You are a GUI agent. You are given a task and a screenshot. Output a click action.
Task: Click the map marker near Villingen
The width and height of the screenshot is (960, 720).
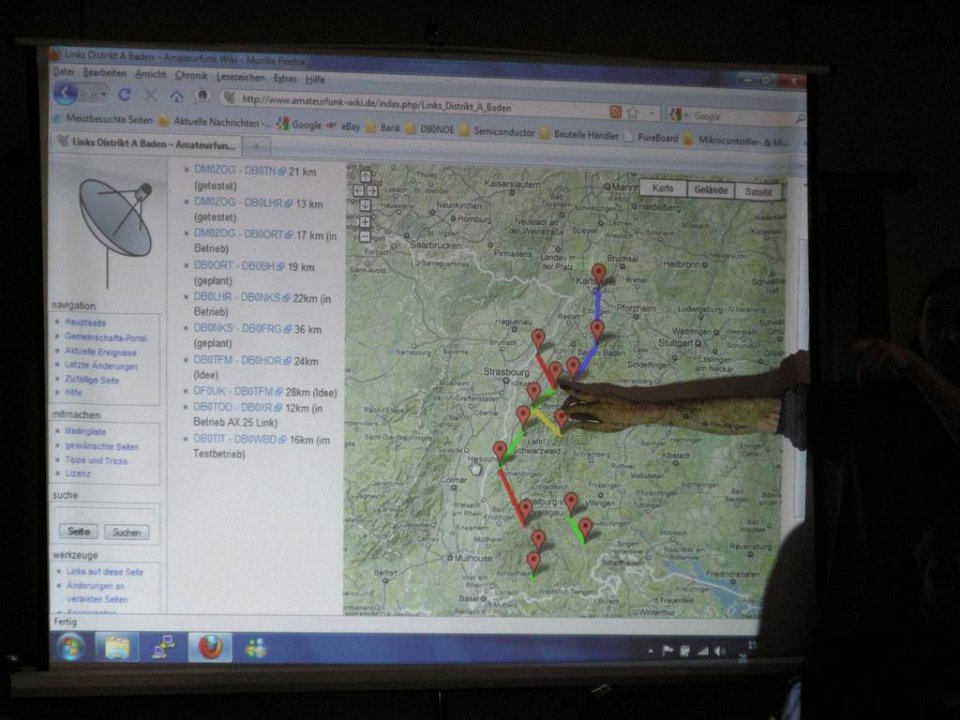[571, 503]
